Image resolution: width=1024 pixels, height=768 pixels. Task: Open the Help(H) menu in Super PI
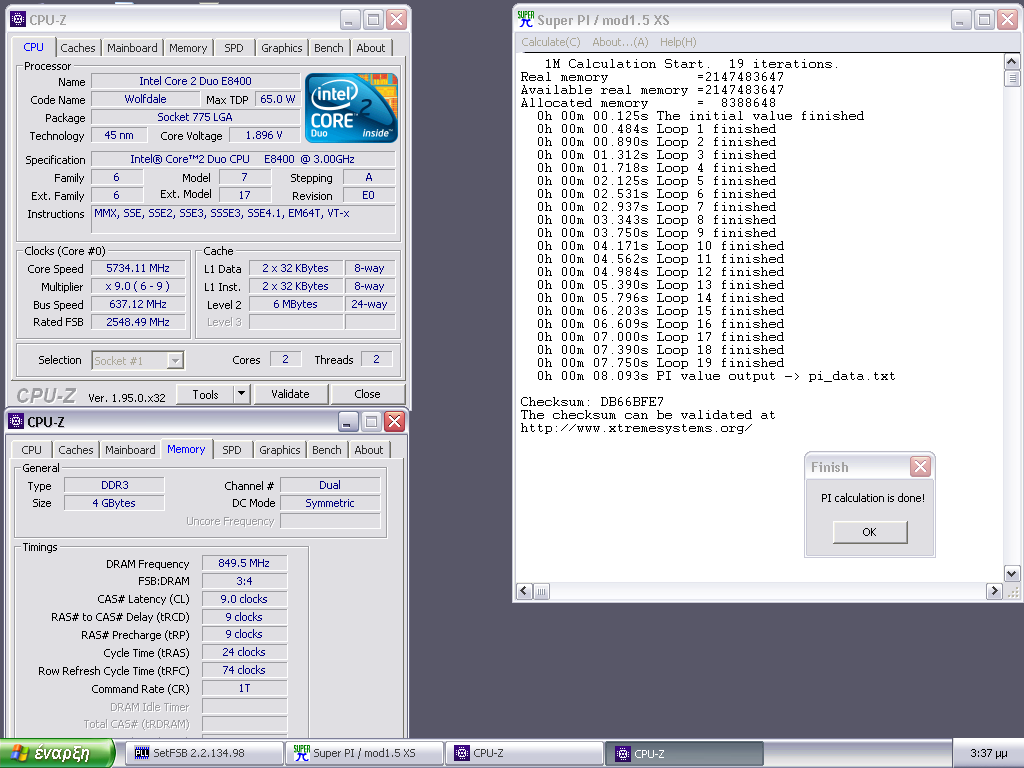pyautogui.click(x=678, y=42)
